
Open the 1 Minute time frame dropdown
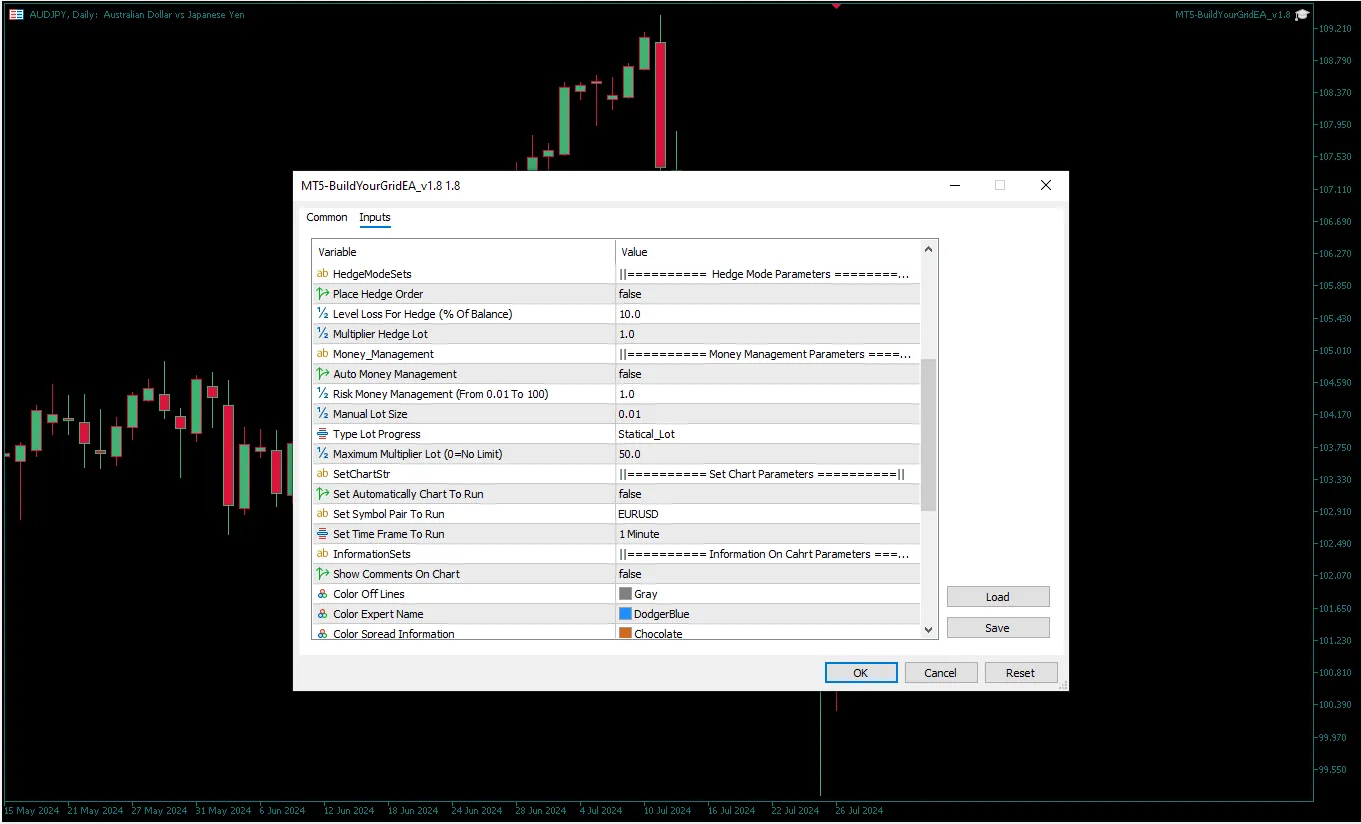[767, 534]
